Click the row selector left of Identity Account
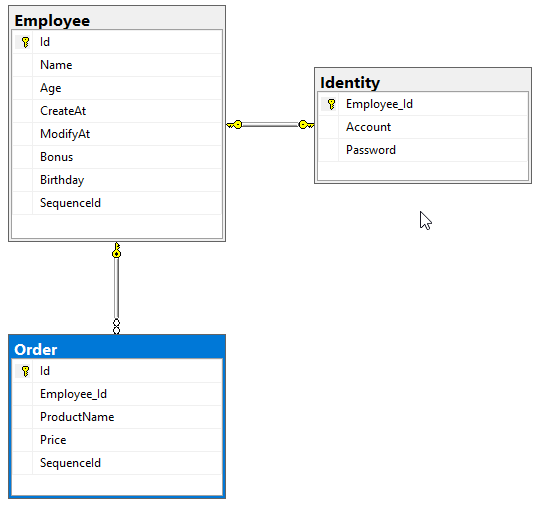This screenshot has height=509, width=539. coord(329,127)
